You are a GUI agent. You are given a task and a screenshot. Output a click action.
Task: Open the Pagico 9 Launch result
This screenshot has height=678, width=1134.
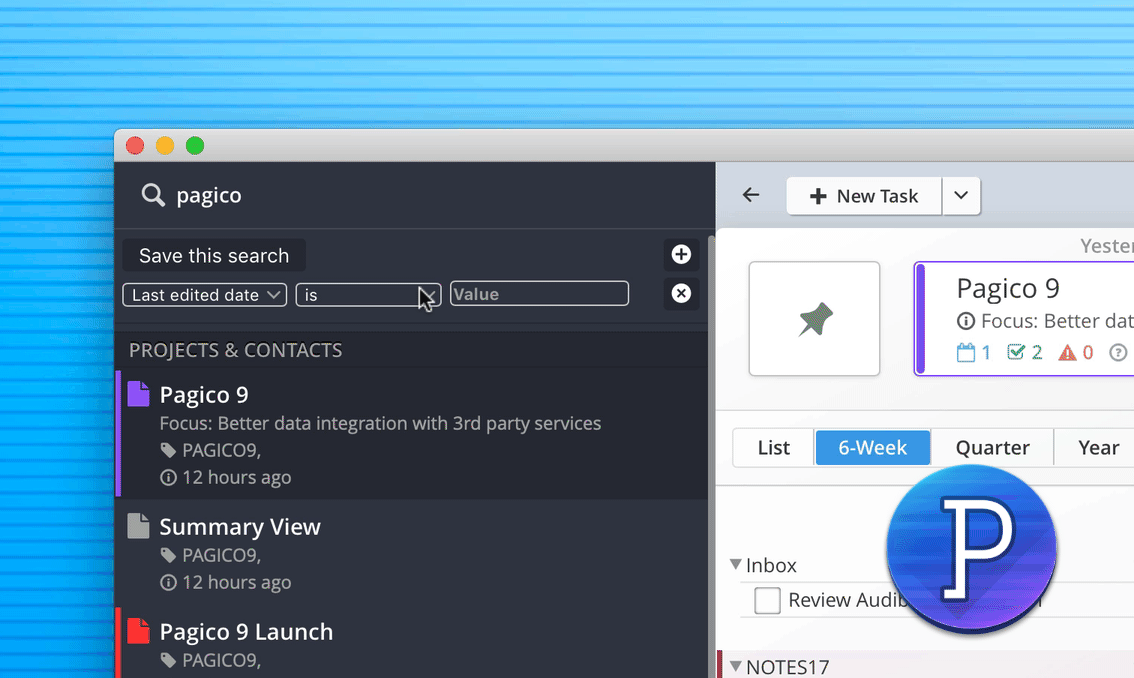click(x=412, y=643)
